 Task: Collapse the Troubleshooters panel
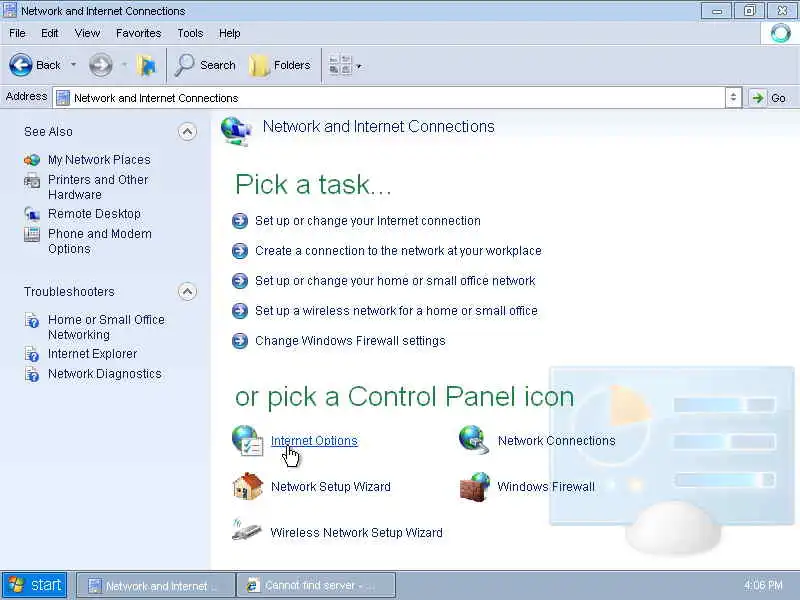187,292
